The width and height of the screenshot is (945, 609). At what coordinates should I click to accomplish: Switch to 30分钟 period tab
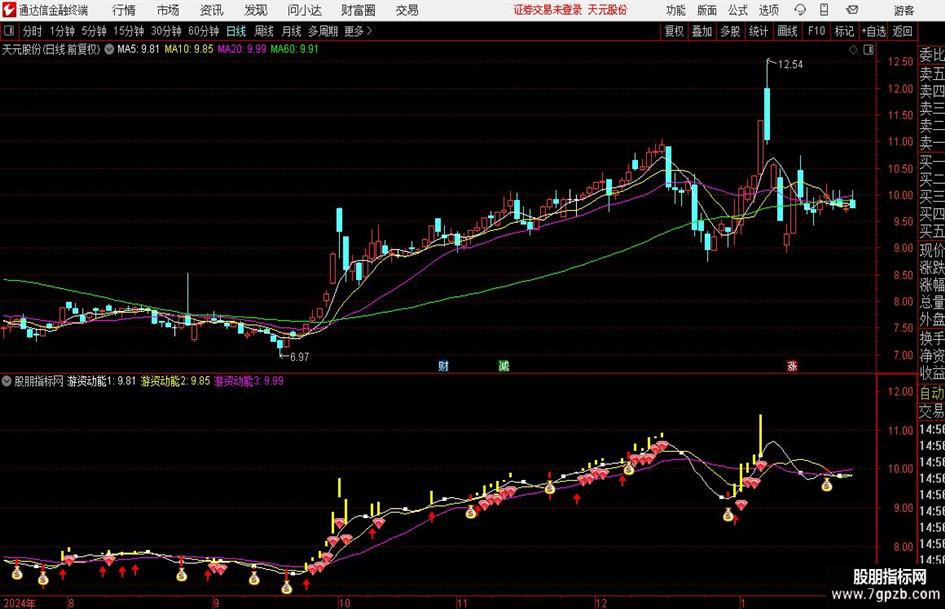click(x=166, y=31)
